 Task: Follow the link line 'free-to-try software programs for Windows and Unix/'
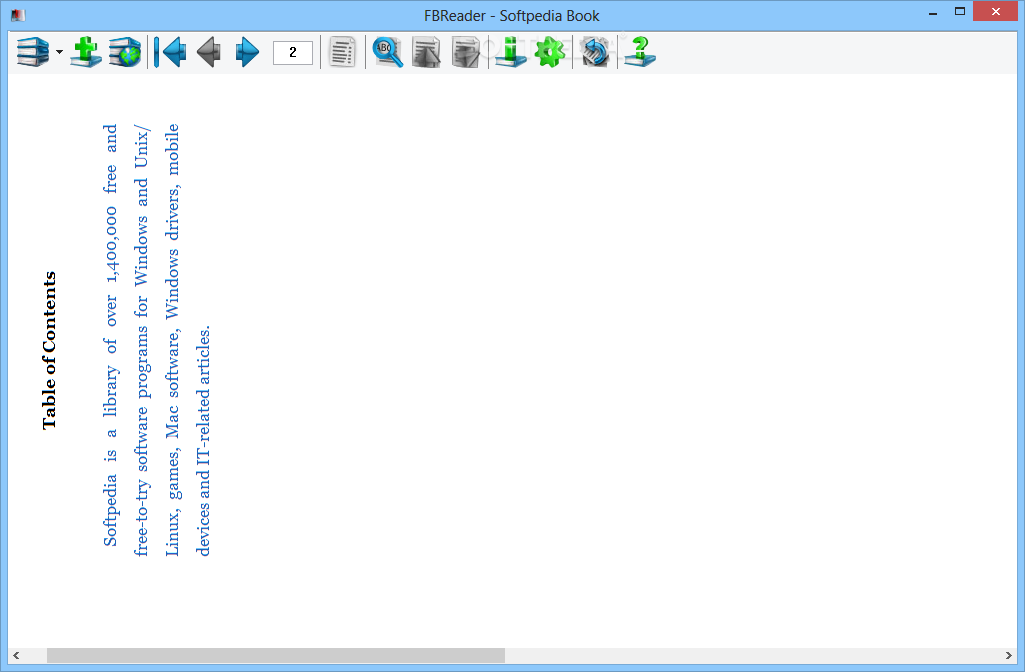coord(142,341)
